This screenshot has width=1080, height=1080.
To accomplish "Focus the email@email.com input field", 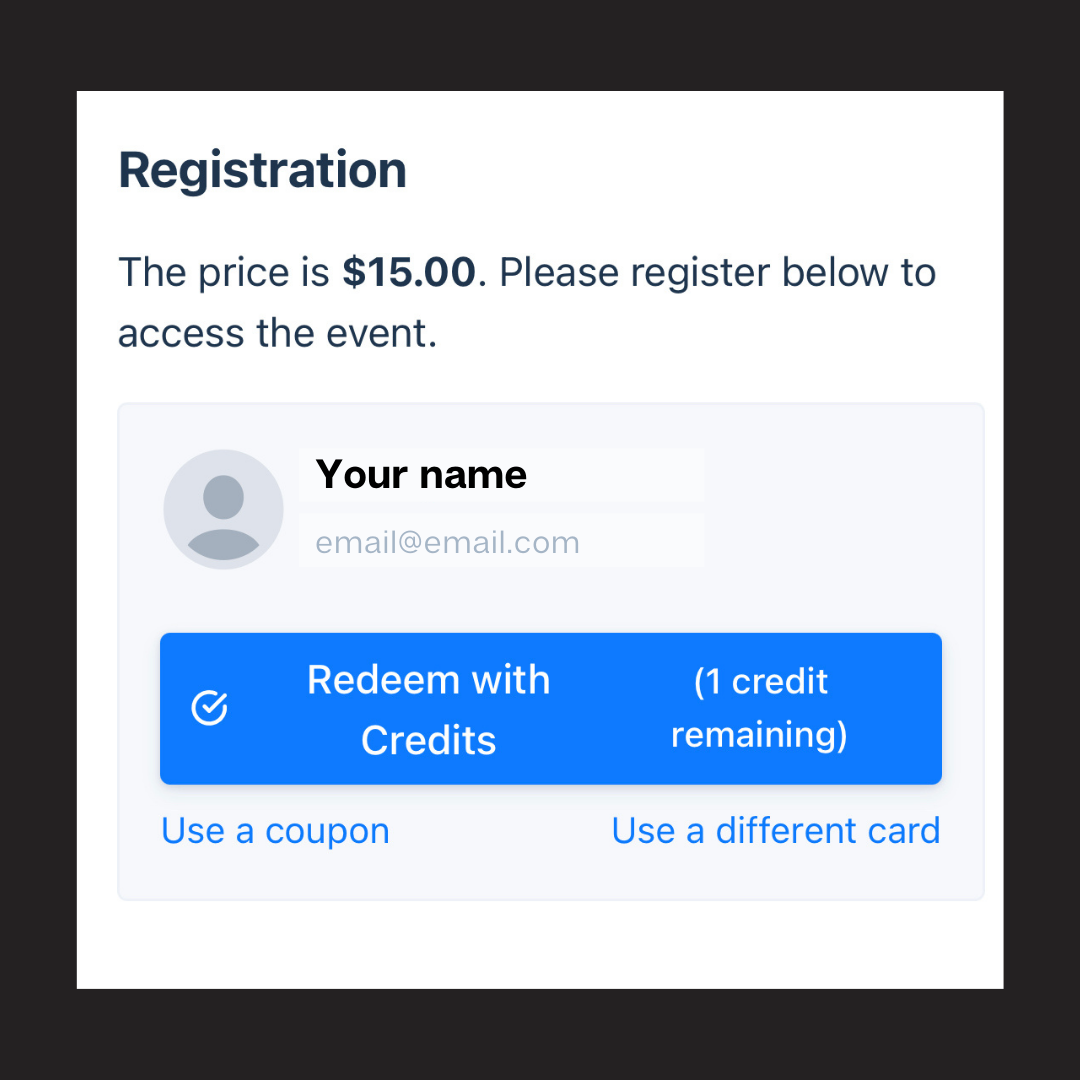I will [500, 542].
